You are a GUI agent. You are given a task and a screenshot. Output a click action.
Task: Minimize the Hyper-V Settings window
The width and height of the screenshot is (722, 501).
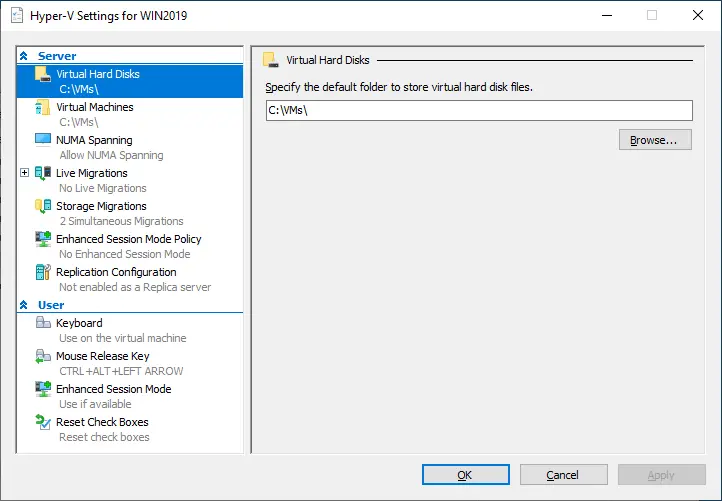tap(607, 15)
